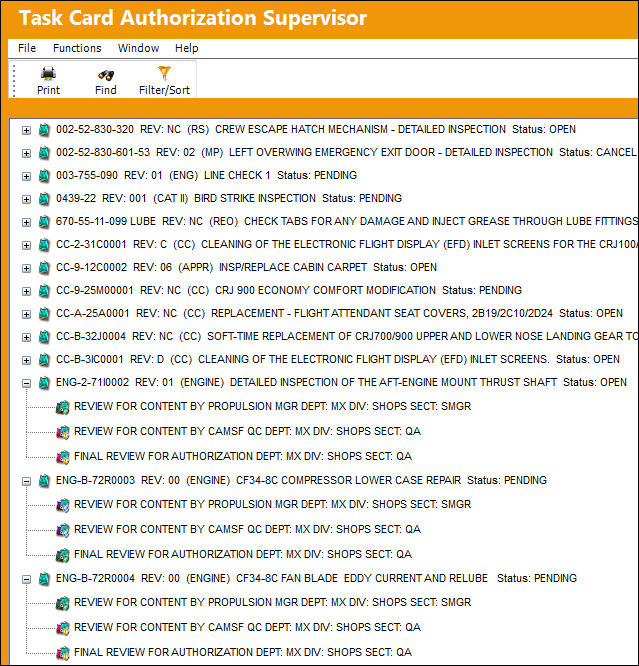Click task card icon for CC-B-32J0004
The height and width of the screenshot is (666, 639).
pyautogui.click(x=44, y=336)
